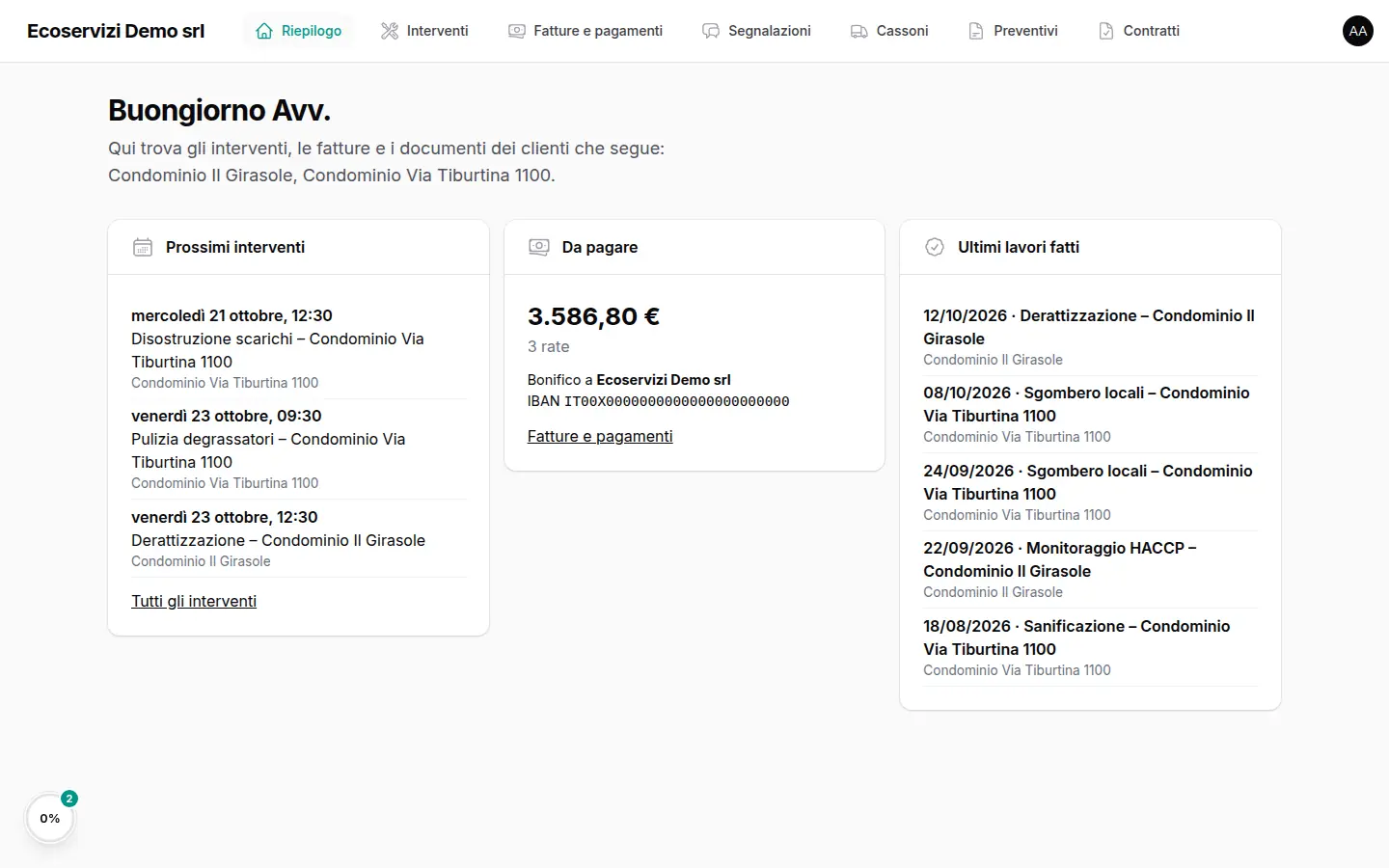Click the Contratti signed-file icon
Viewport: 1389px width, 868px height.
(x=1106, y=31)
